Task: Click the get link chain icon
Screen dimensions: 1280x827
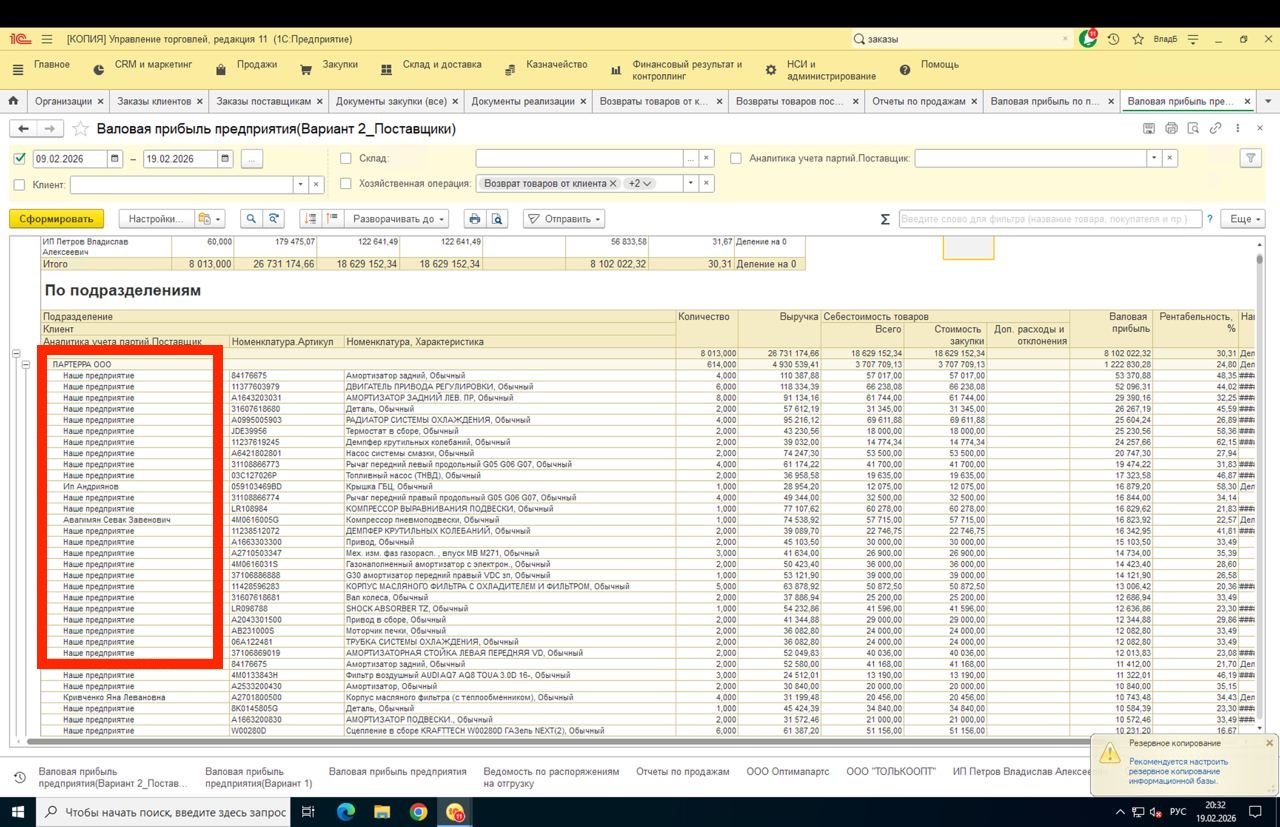Action: pos(1216,129)
